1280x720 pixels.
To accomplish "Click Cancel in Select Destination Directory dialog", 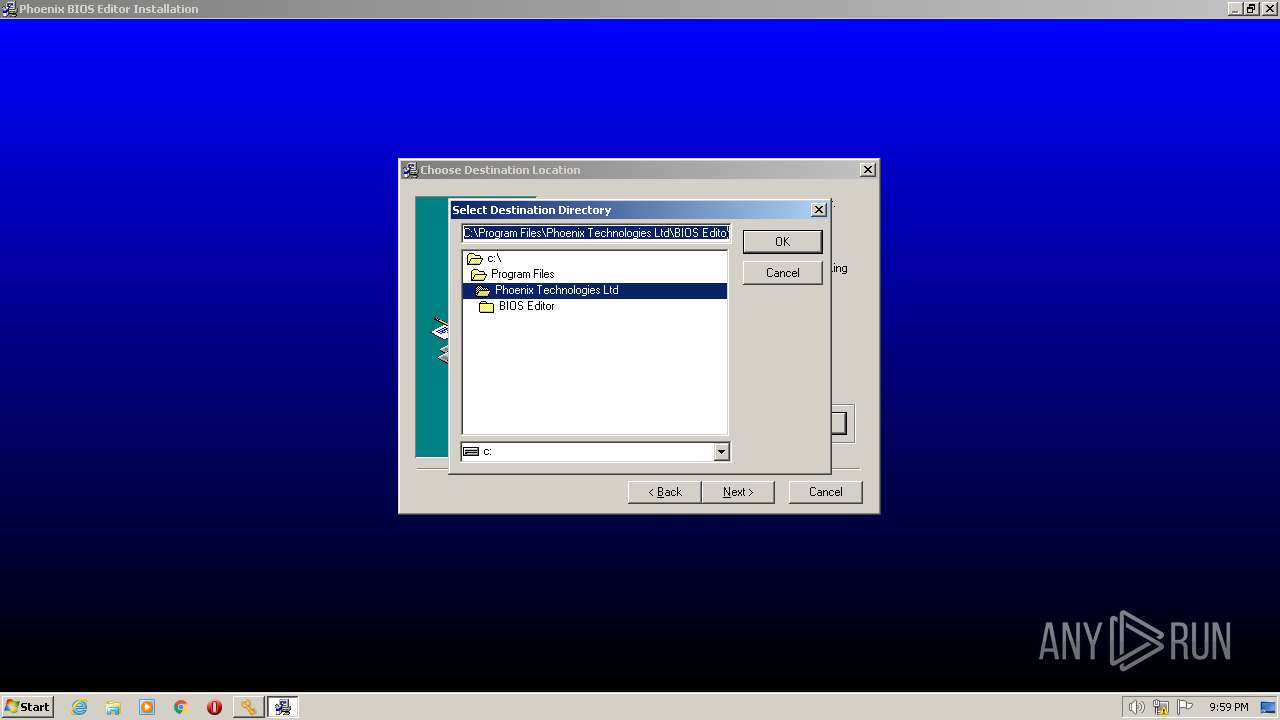I will tap(782, 272).
